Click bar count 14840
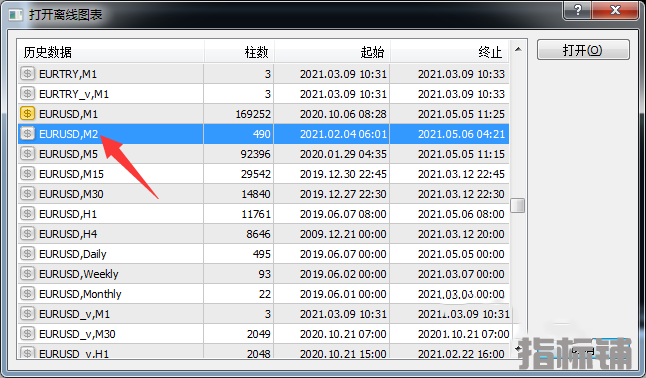 [x=256, y=194]
